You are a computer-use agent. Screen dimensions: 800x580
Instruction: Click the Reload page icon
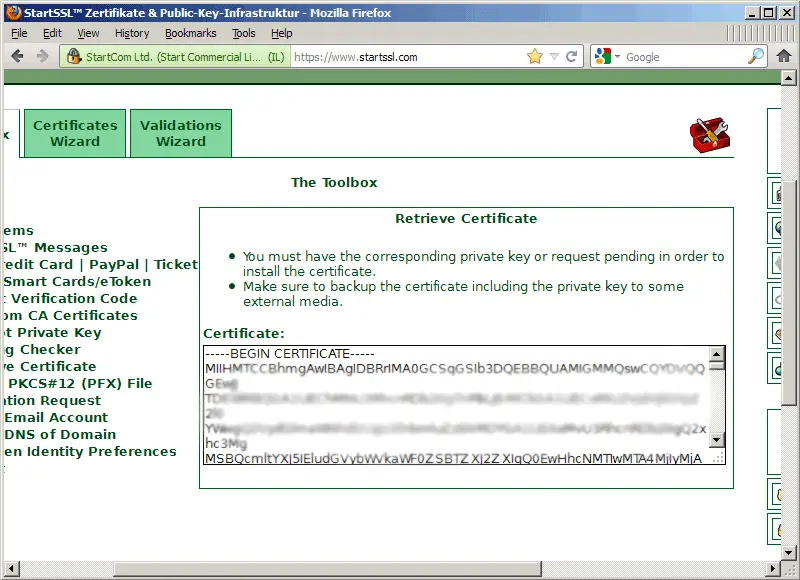570,56
